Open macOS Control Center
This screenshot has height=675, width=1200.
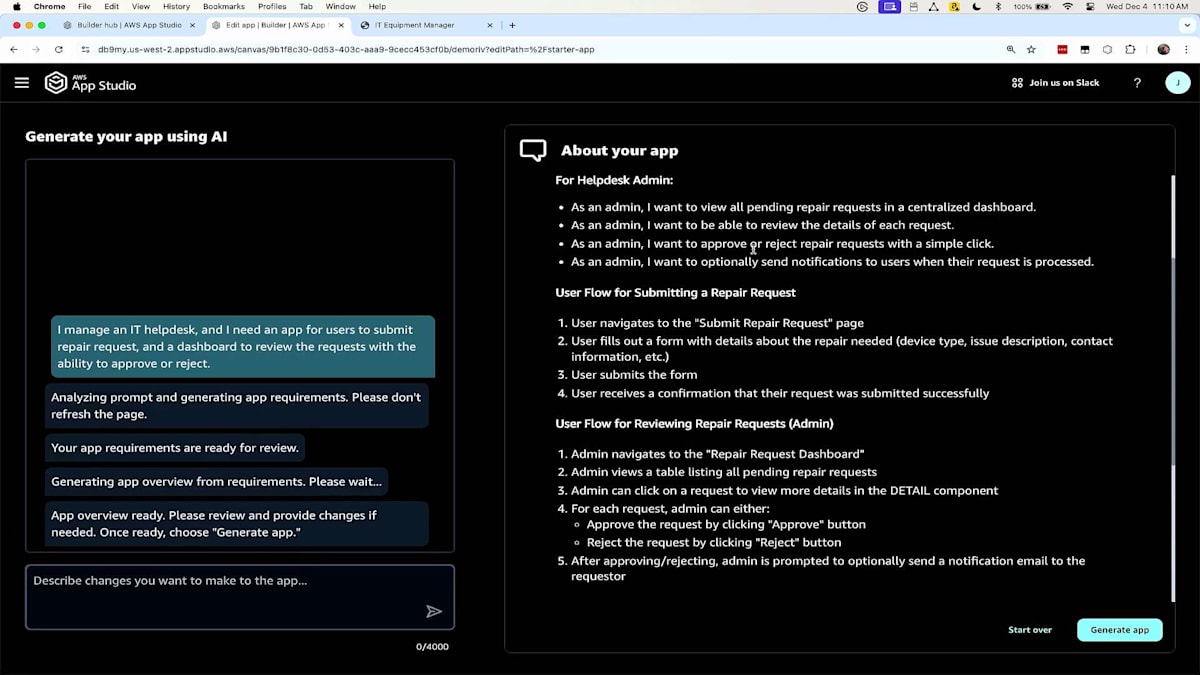pos(1088,6)
